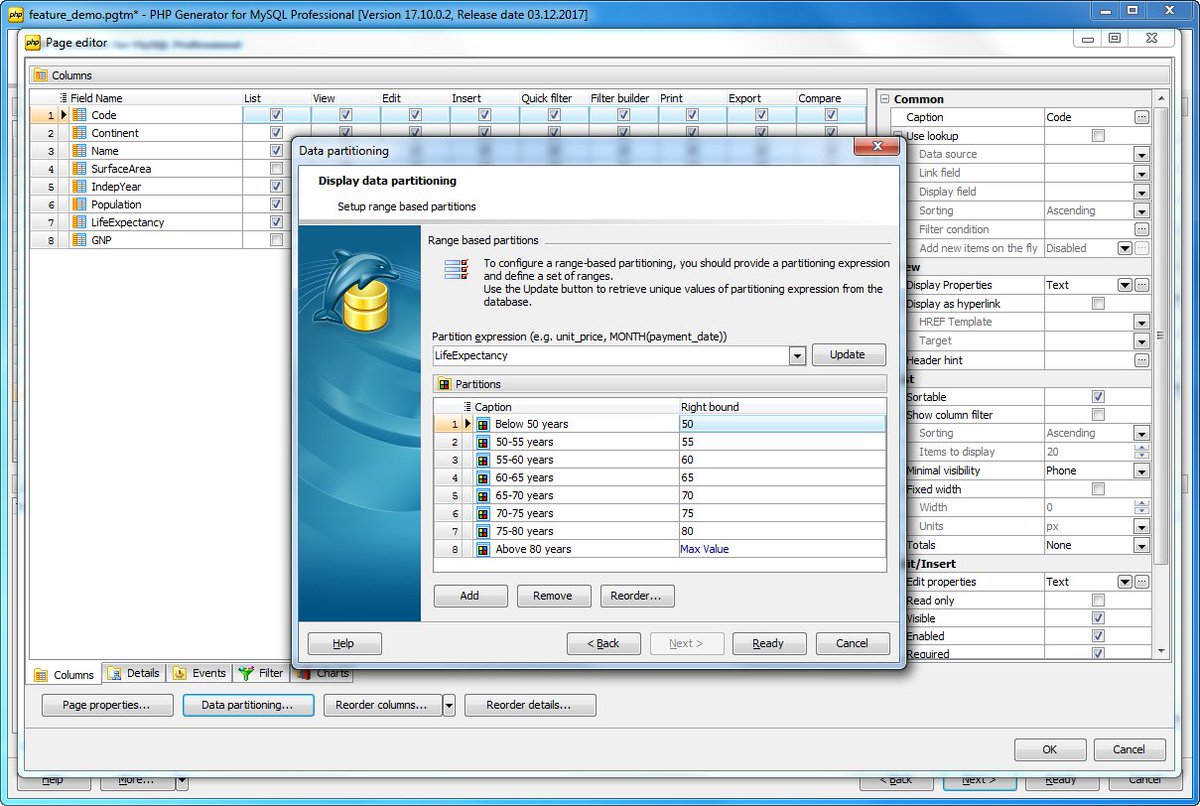Click the 'Below 50 years' partition icon
Screen dimensions: 1200x806
[x=483, y=424]
